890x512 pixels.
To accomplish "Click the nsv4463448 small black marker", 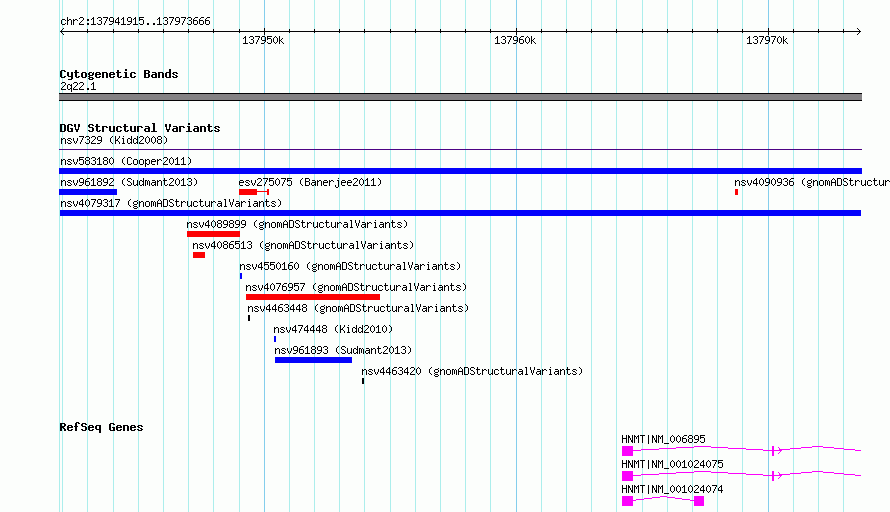I will click(249, 318).
